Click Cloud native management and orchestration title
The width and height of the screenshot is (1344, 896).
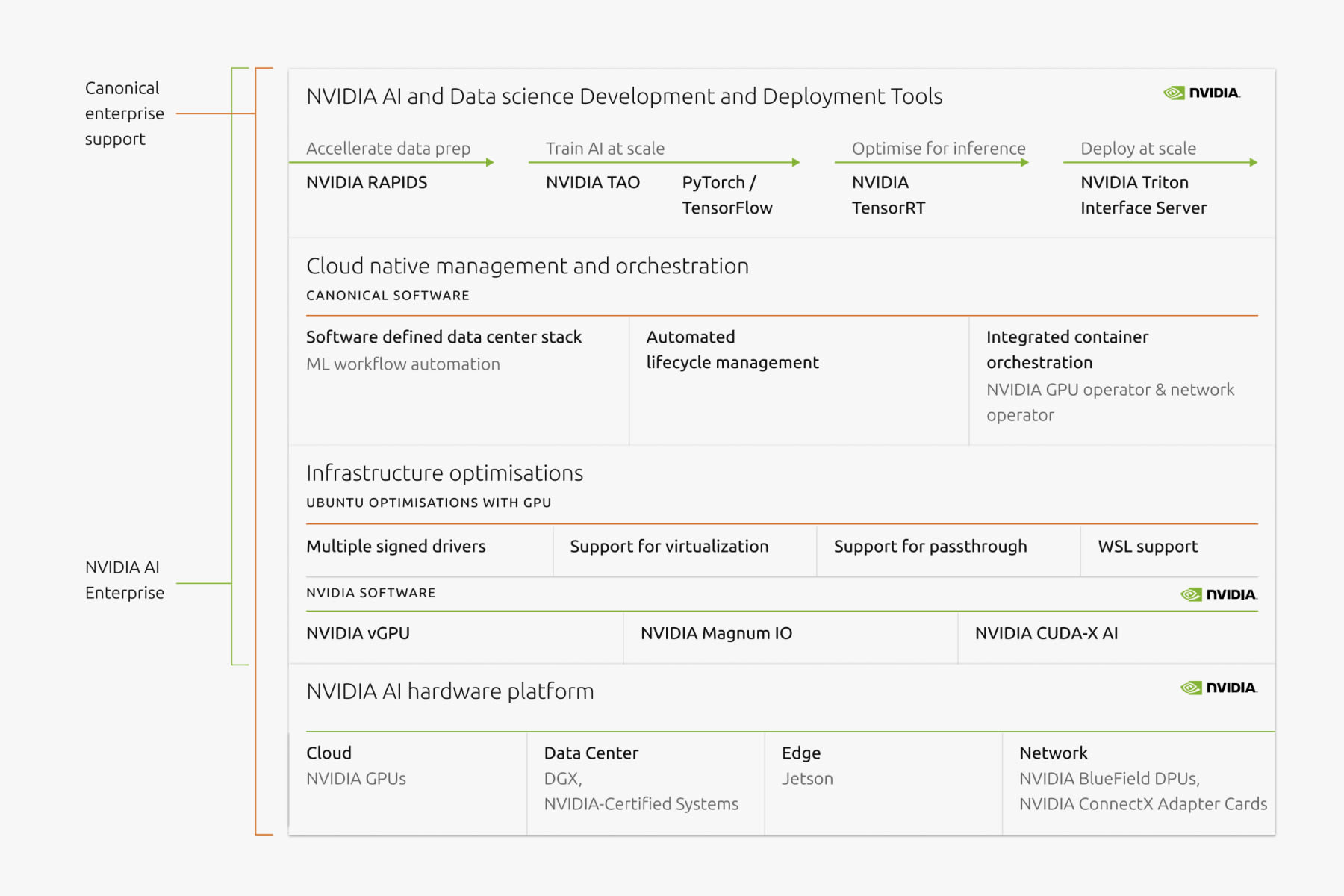(527, 266)
